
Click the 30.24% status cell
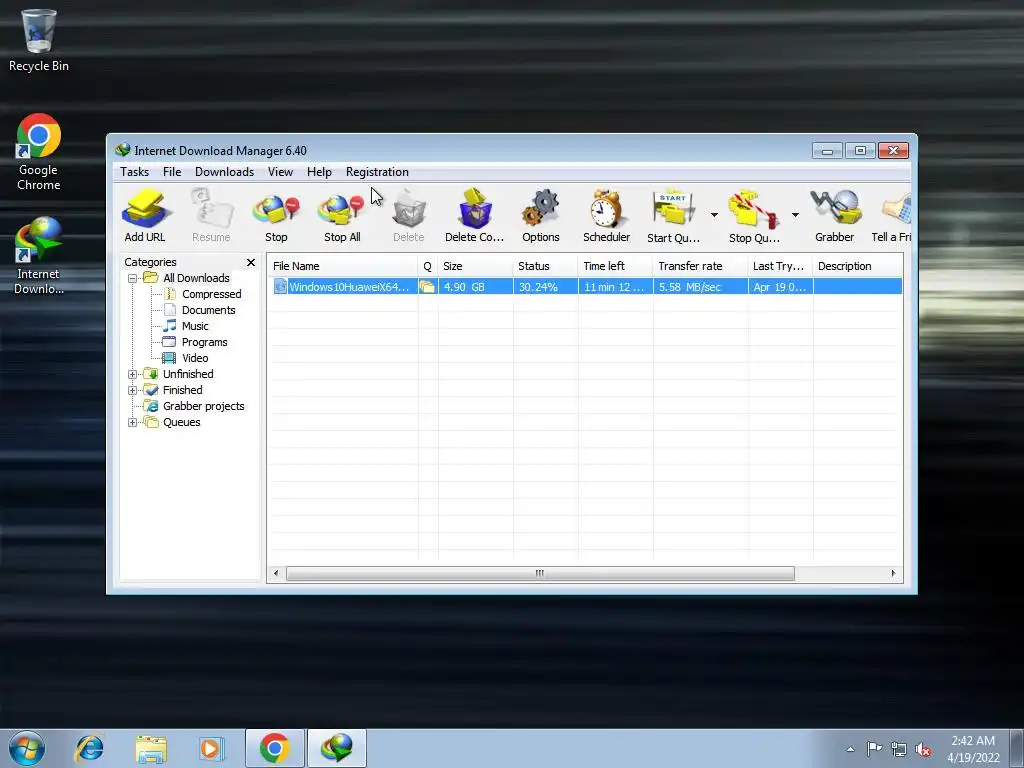(x=545, y=287)
